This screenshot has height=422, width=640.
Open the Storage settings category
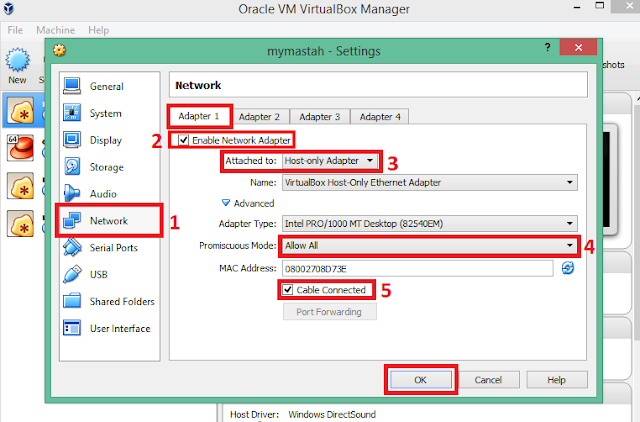point(109,167)
